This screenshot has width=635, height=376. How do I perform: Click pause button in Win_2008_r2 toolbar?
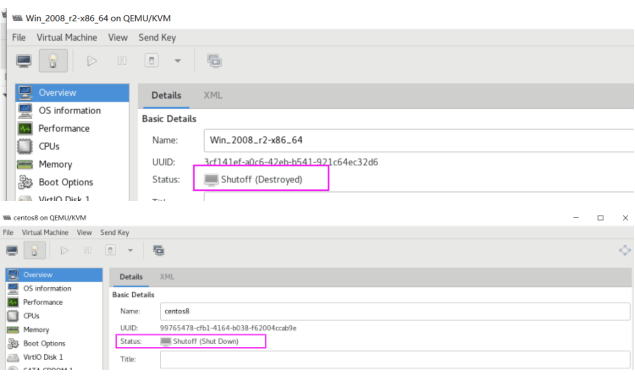[122, 61]
